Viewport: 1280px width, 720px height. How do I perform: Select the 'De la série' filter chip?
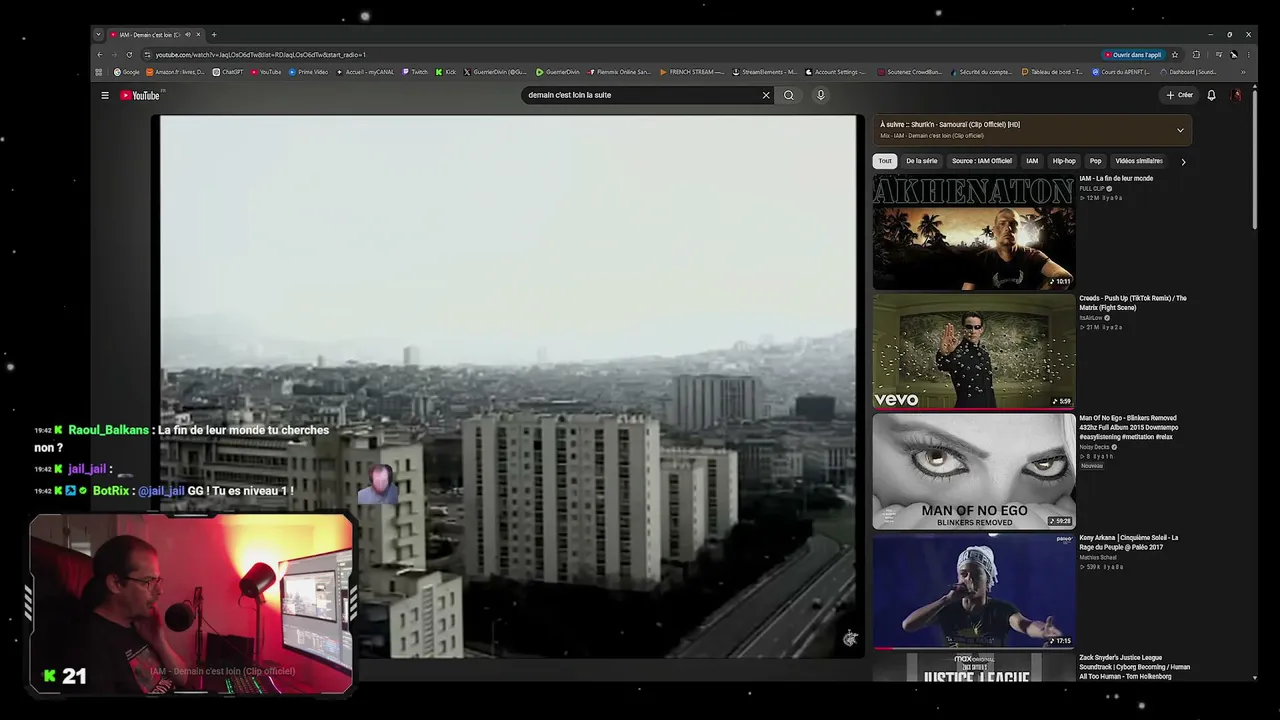(x=922, y=161)
